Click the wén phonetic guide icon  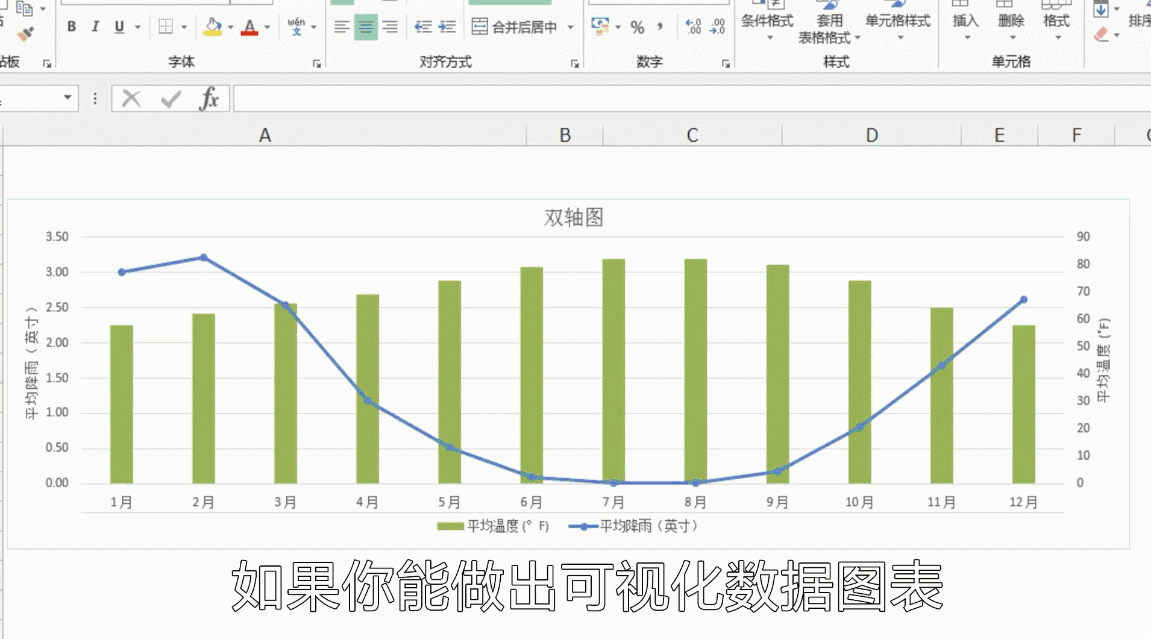[x=296, y=27]
